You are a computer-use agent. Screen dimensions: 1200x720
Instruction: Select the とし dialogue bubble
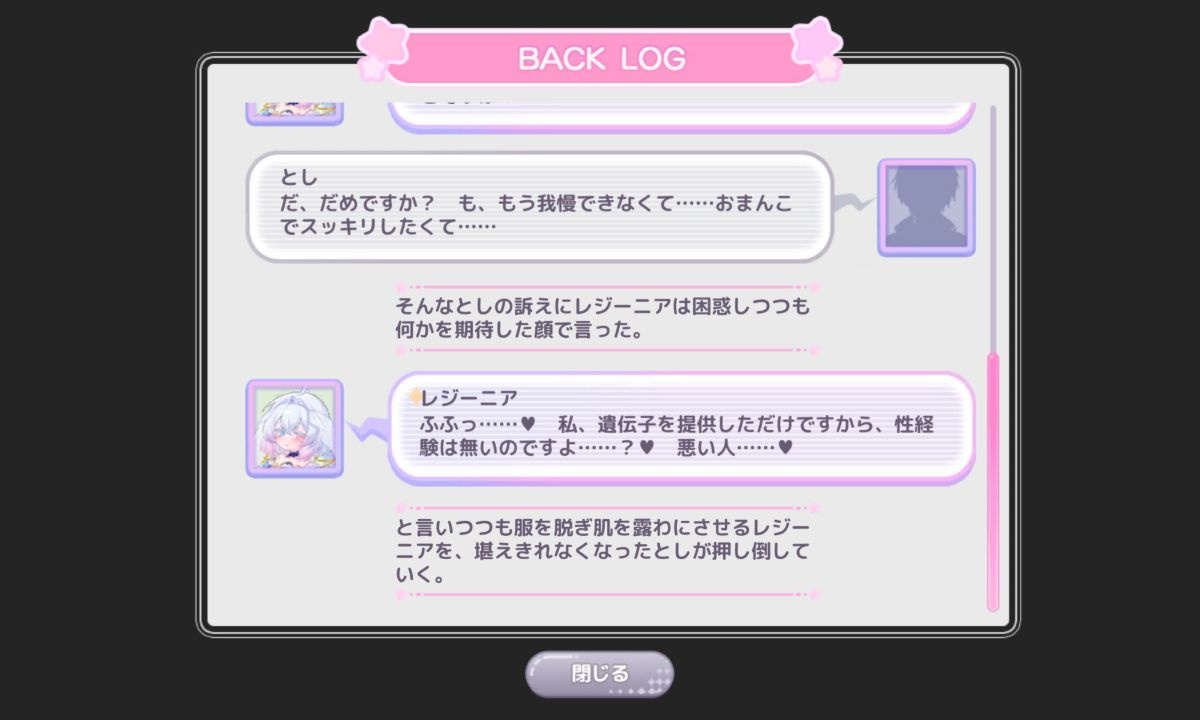540,207
